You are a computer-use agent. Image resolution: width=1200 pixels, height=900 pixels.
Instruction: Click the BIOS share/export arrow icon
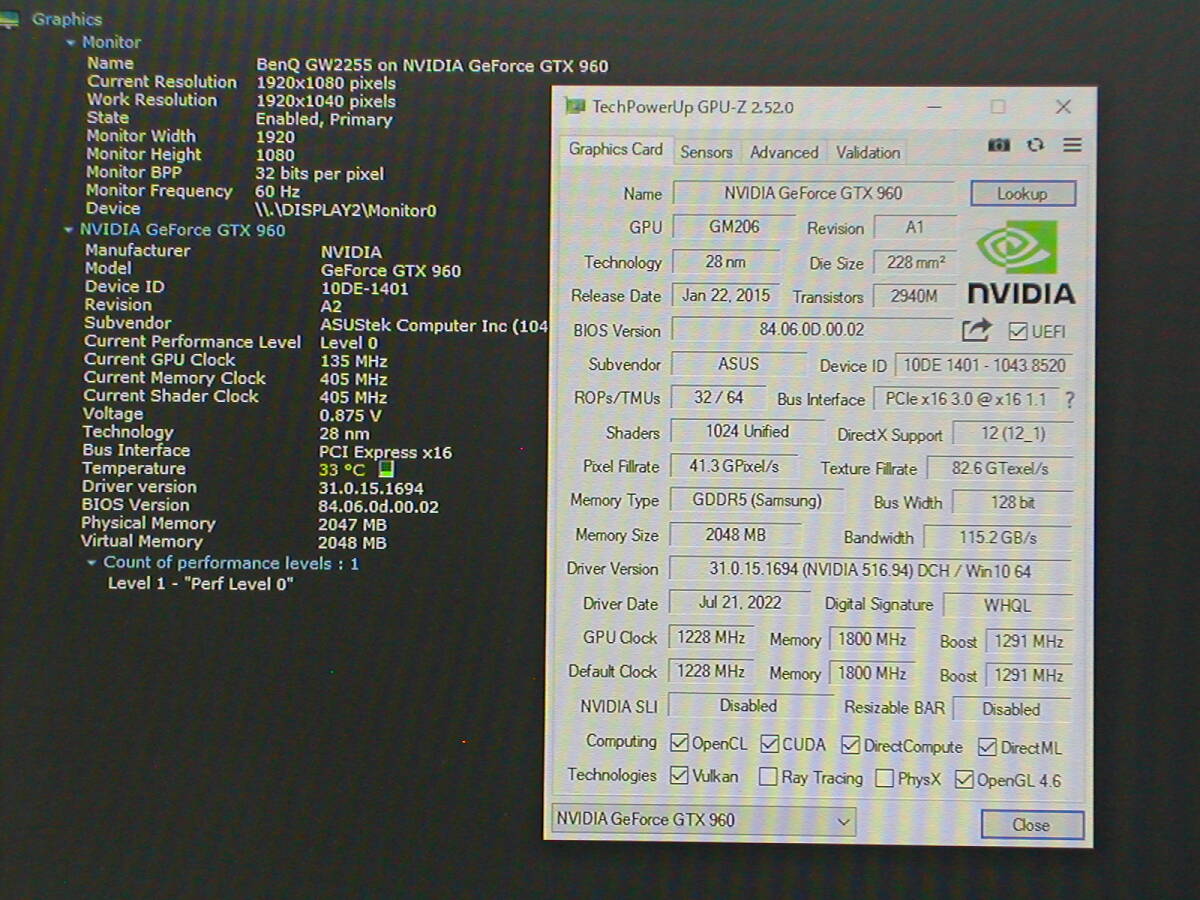976,330
